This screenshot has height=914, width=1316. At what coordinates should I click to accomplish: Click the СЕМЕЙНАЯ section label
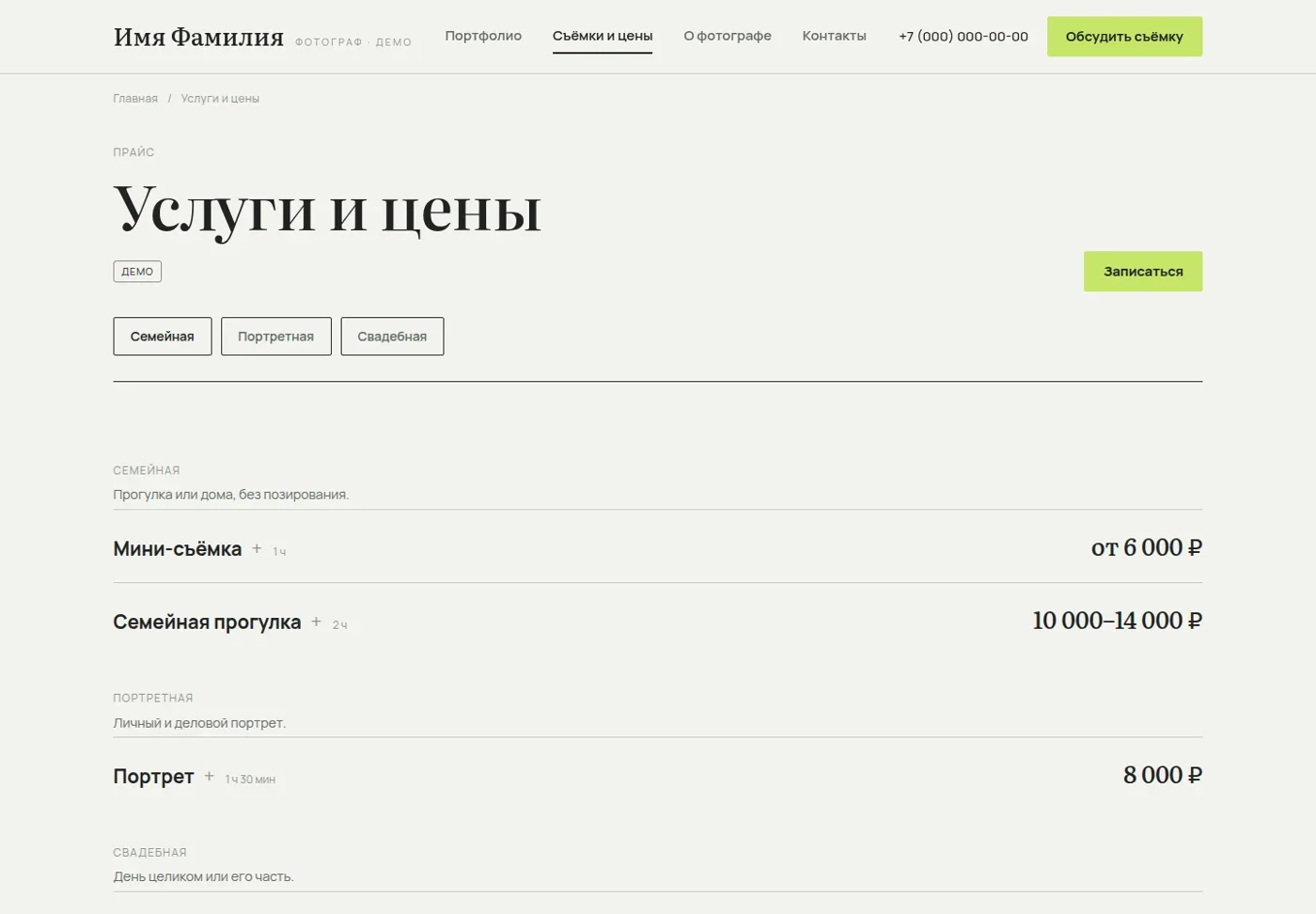pyautogui.click(x=147, y=470)
